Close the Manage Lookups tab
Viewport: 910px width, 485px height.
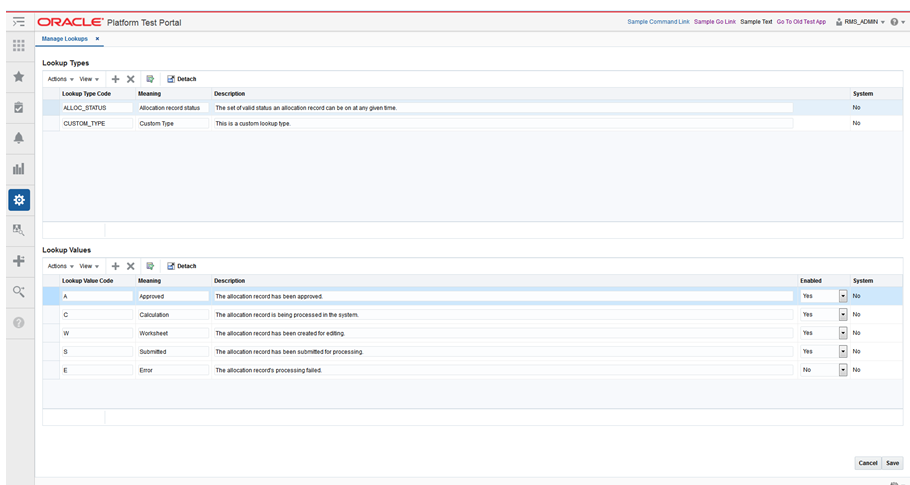click(98, 39)
